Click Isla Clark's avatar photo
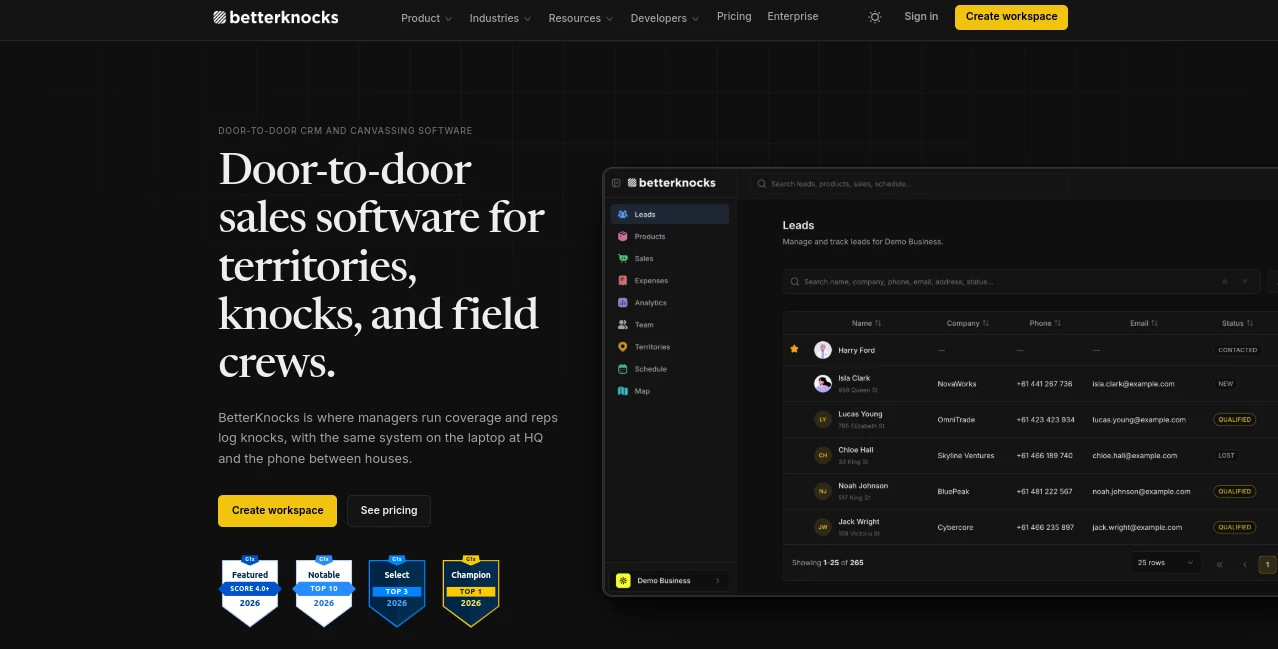Screen dimensions: 1278x649 coord(823,384)
